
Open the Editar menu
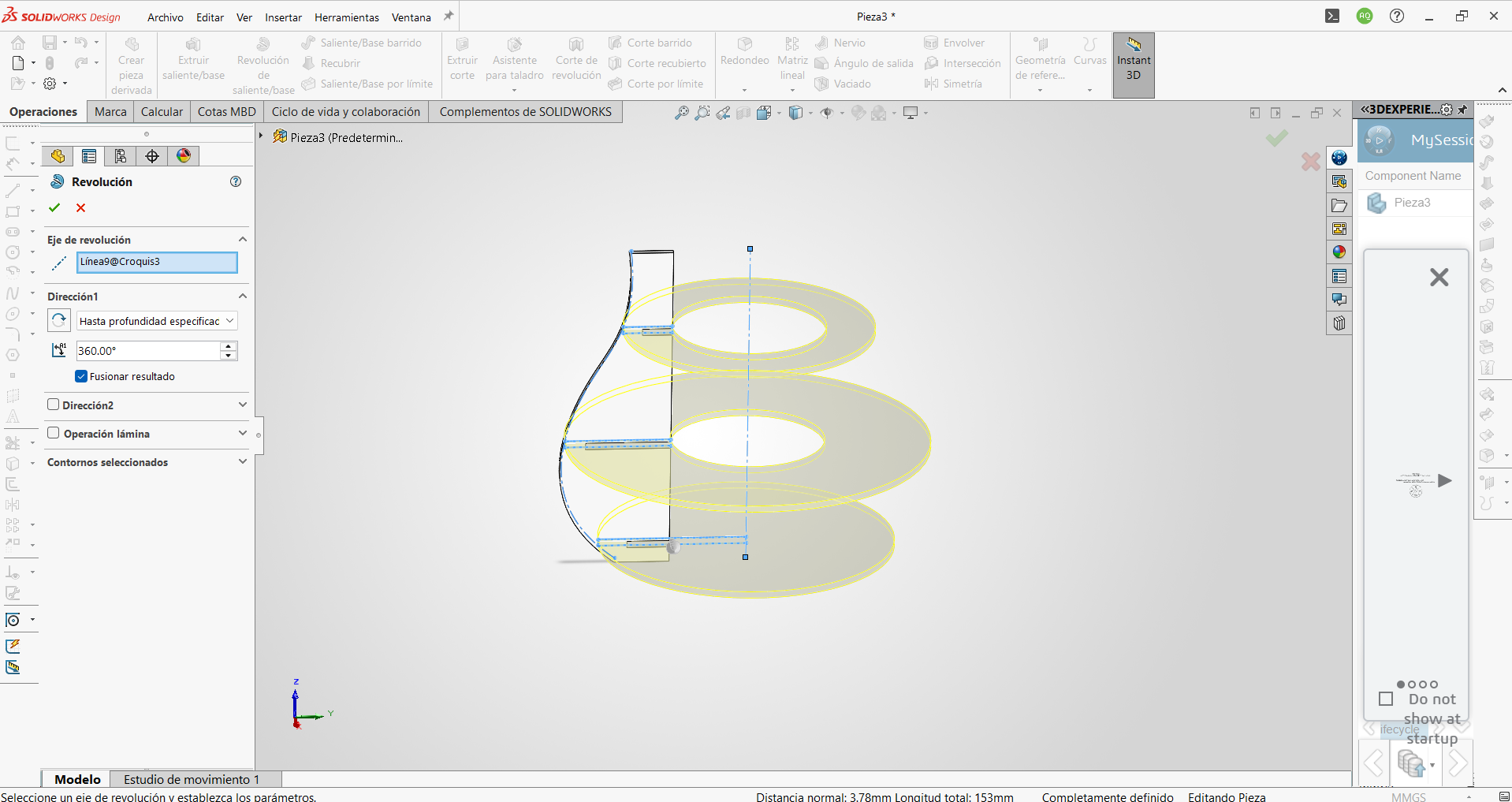tap(210, 17)
